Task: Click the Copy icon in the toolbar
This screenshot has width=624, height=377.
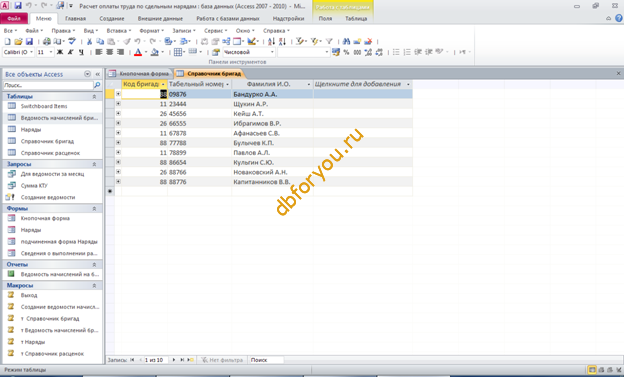Action: [x=100, y=41]
